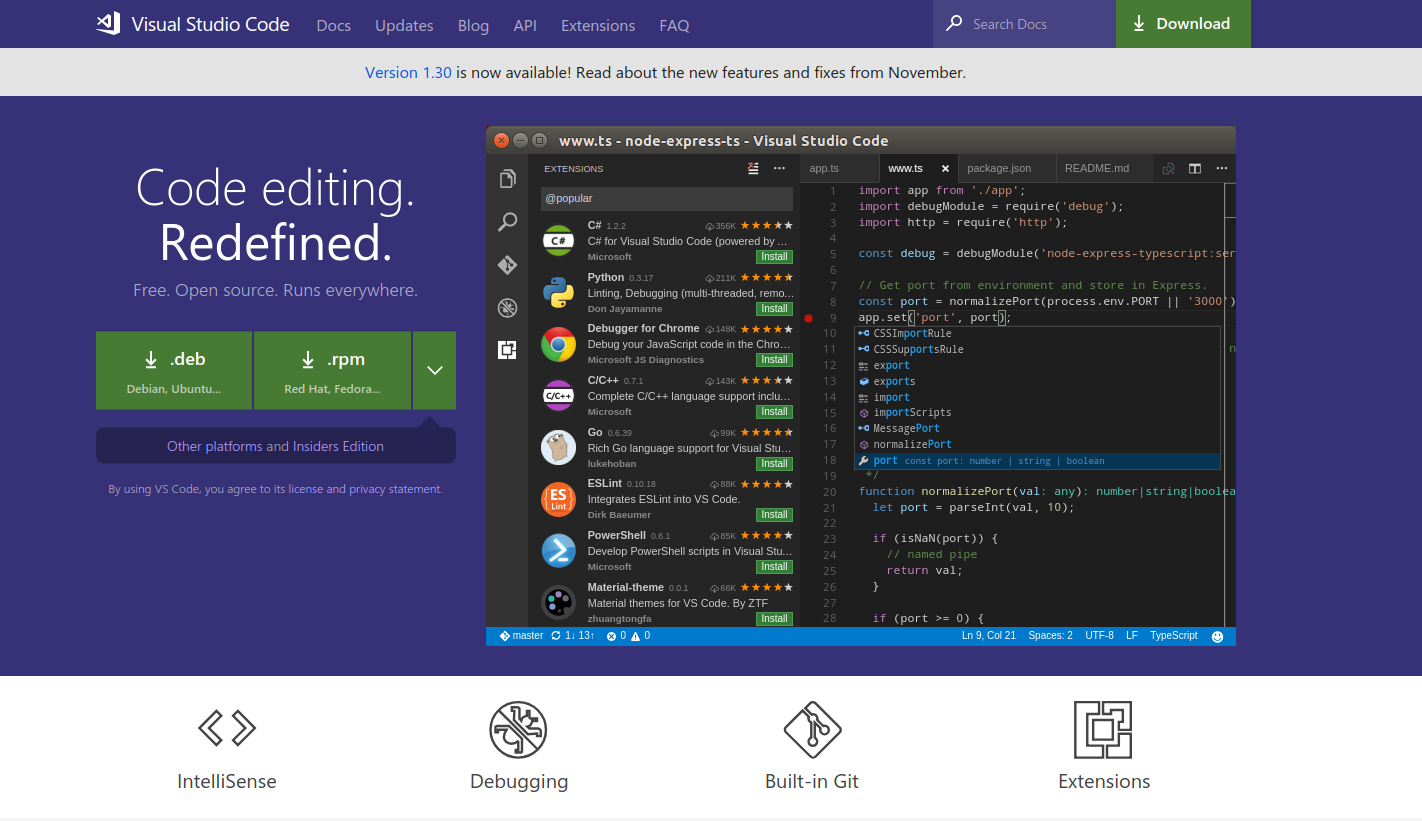
Task: Open the Extensions panel more actions ellipsis
Action: click(779, 168)
